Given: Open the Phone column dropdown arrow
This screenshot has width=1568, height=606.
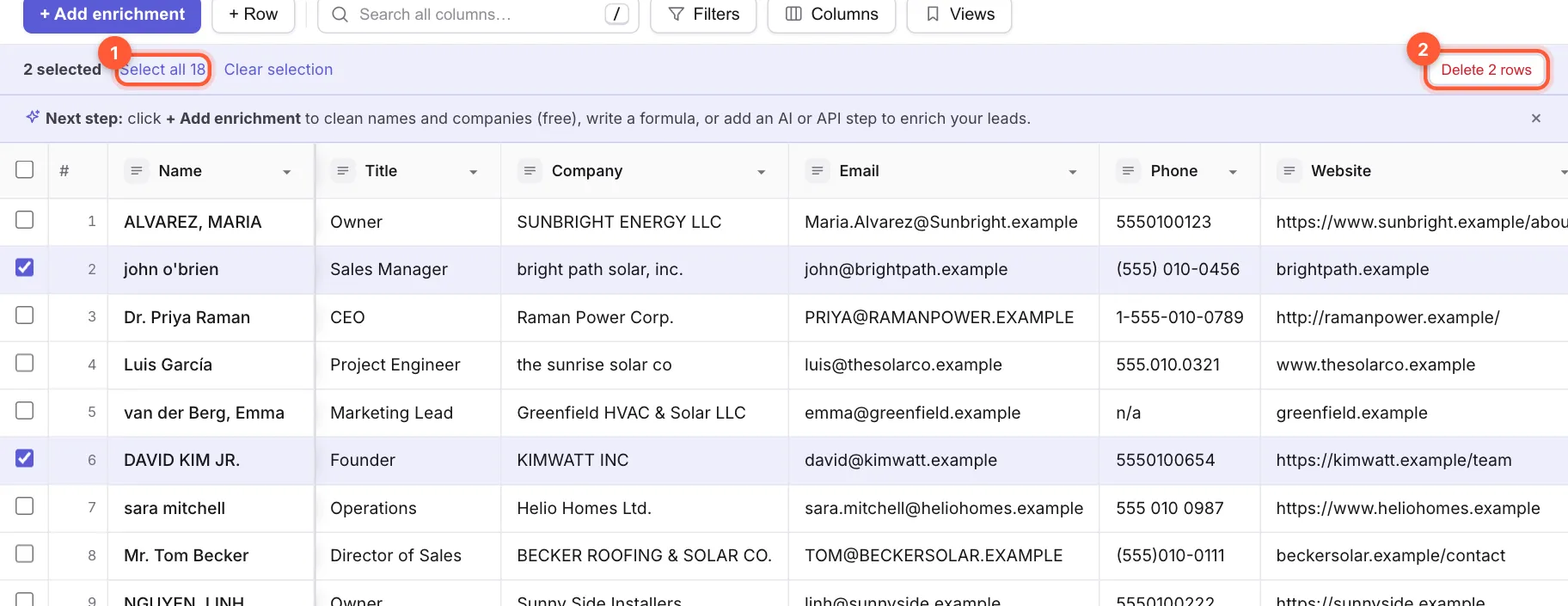Looking at the screenshot, I should pos(1233,172).
